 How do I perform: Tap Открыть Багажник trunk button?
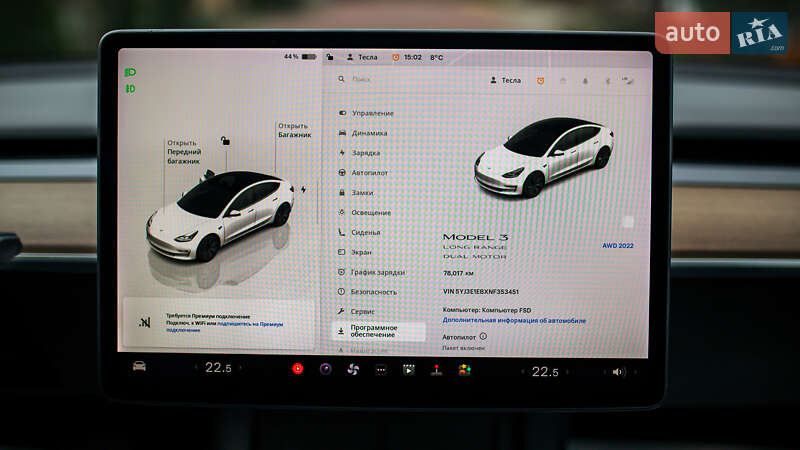coord(294,130)
